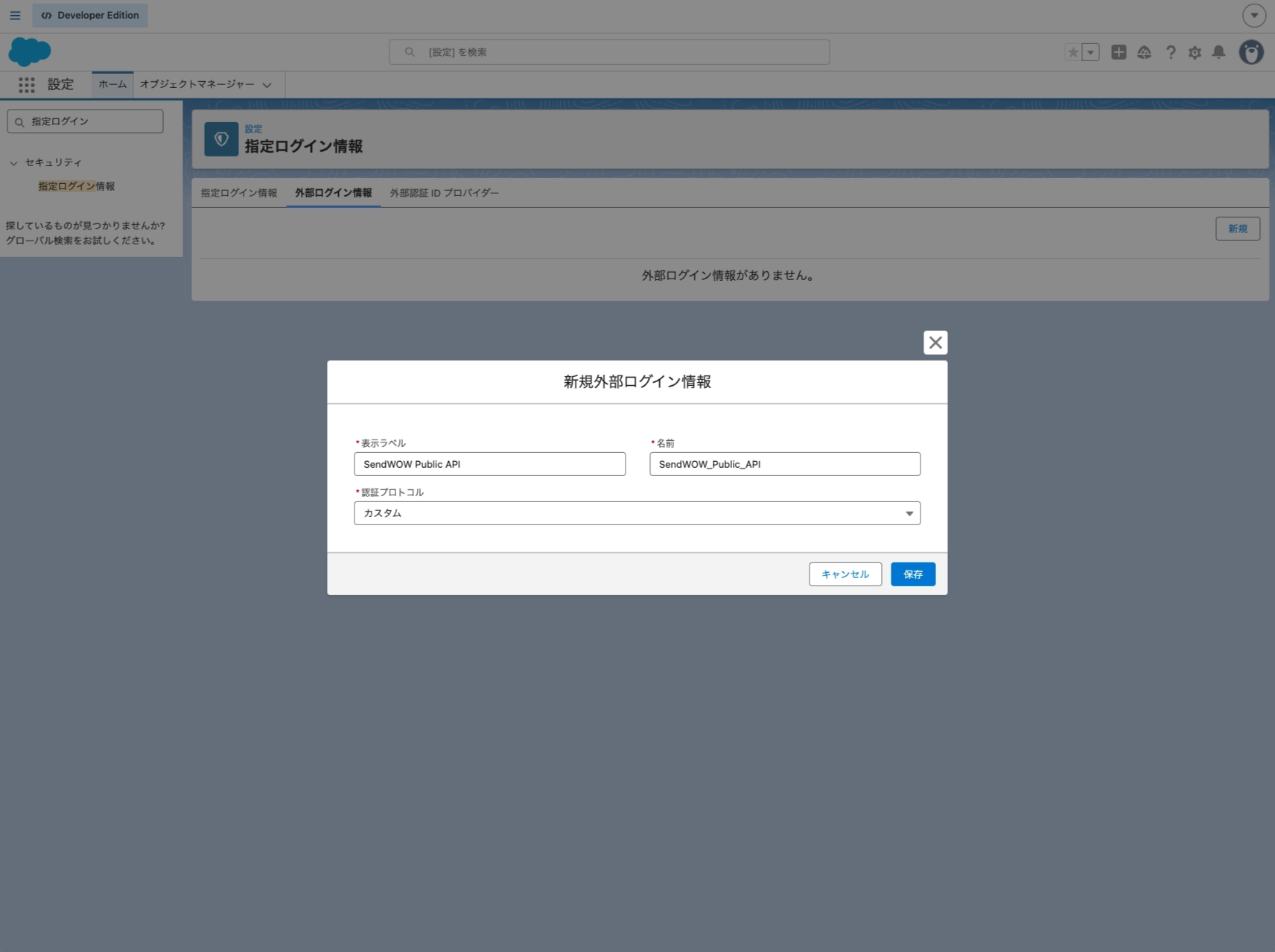Click the 表示ラベル input field

pyautogui.click(x=490, y=464)
